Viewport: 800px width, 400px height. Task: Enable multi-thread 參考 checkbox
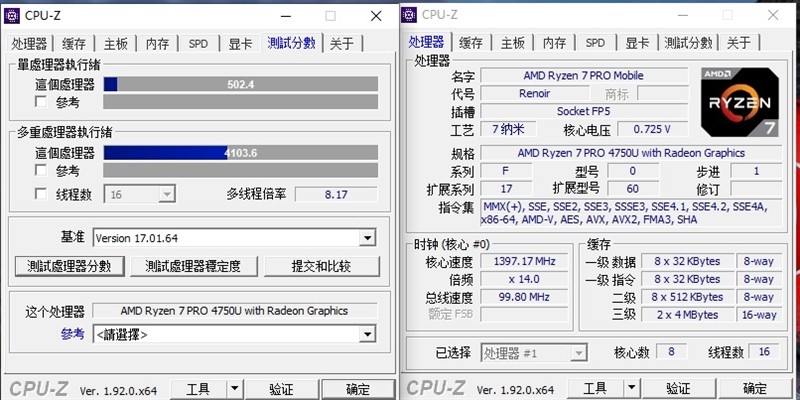point(41,170)
